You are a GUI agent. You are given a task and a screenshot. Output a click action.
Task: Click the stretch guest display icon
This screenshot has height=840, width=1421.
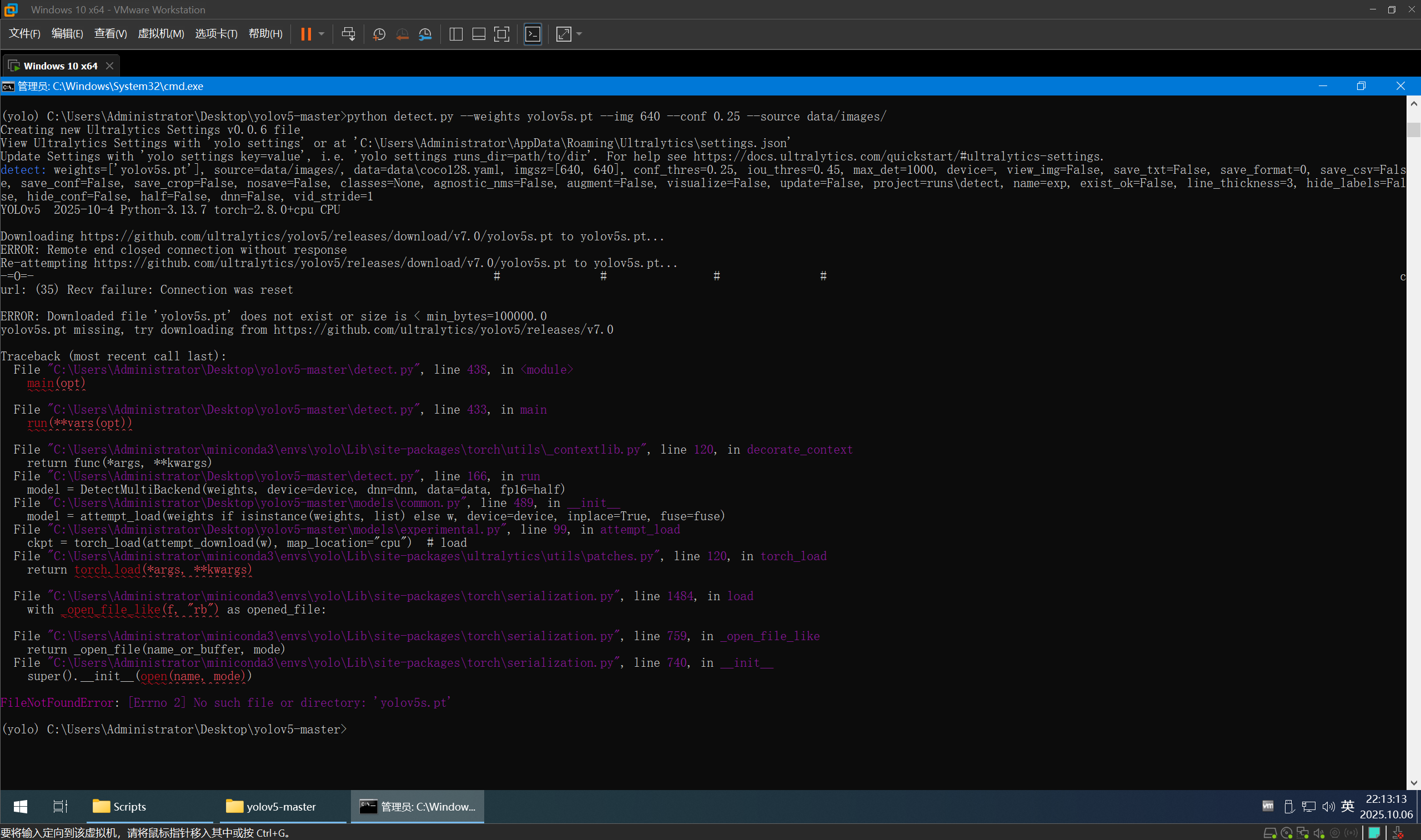coord(563,34)
